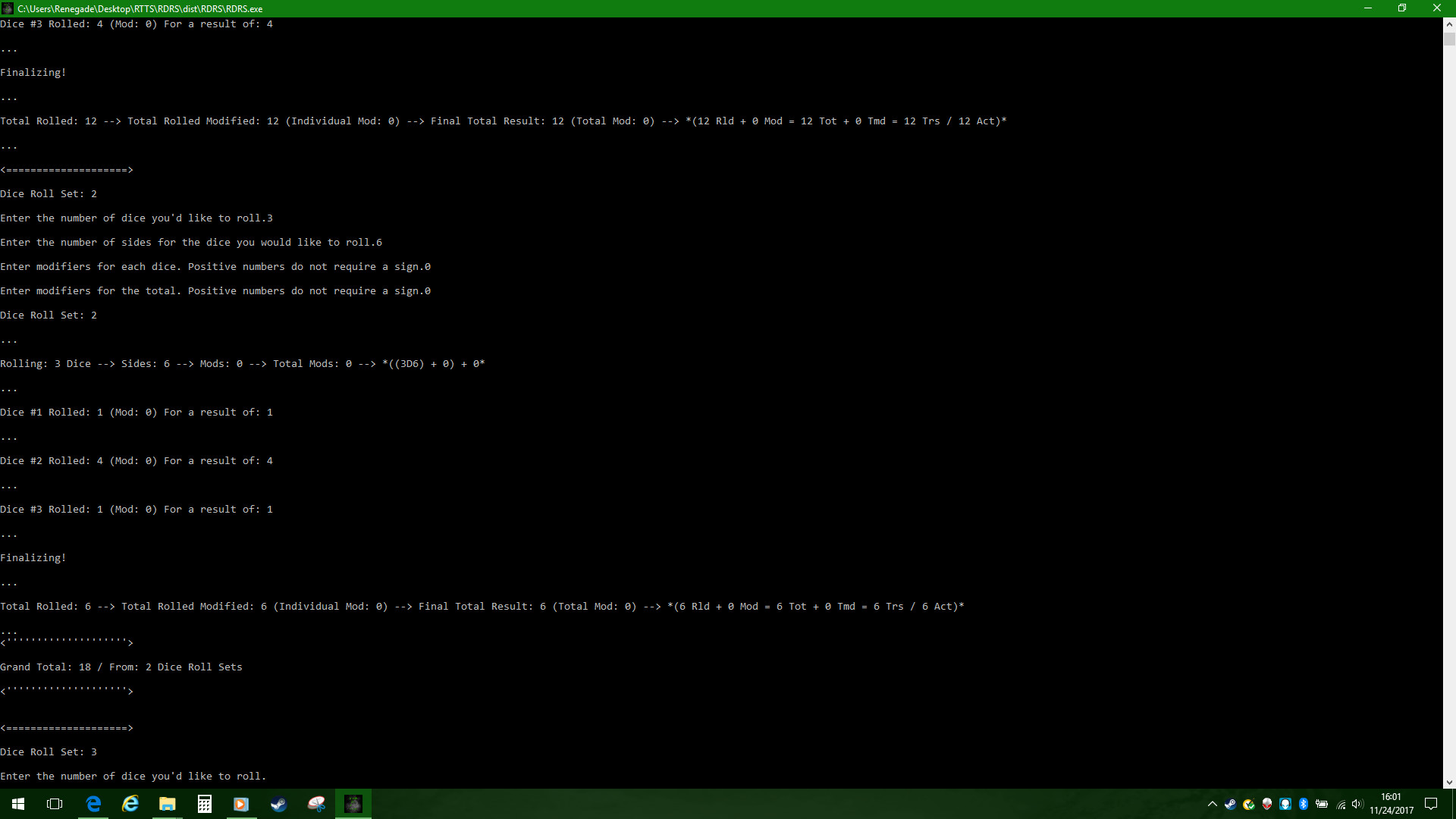Launch Internet Explorer from the taskbar
1456x819 pixels.
tap(130, 804)
